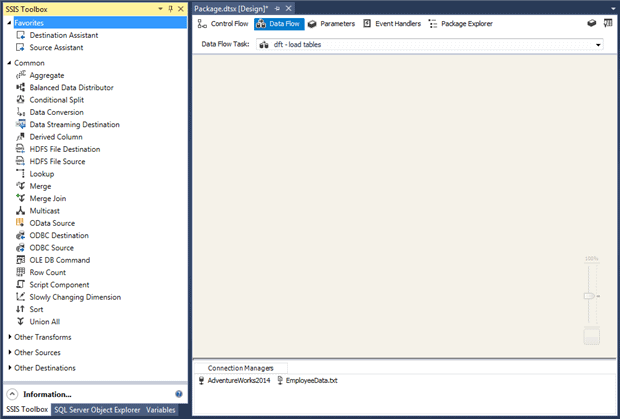Select the Merge Join icon

tap(20, 198)
